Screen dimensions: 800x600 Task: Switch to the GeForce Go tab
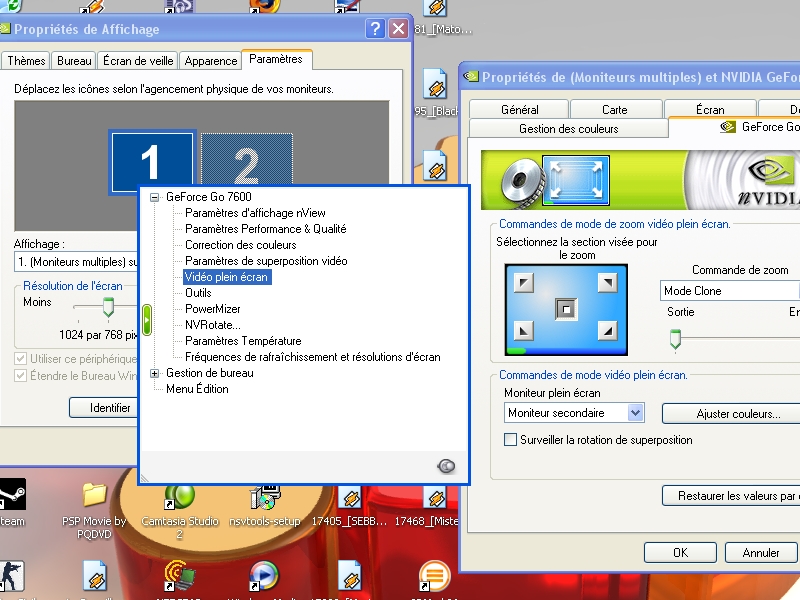coord(735,127)
